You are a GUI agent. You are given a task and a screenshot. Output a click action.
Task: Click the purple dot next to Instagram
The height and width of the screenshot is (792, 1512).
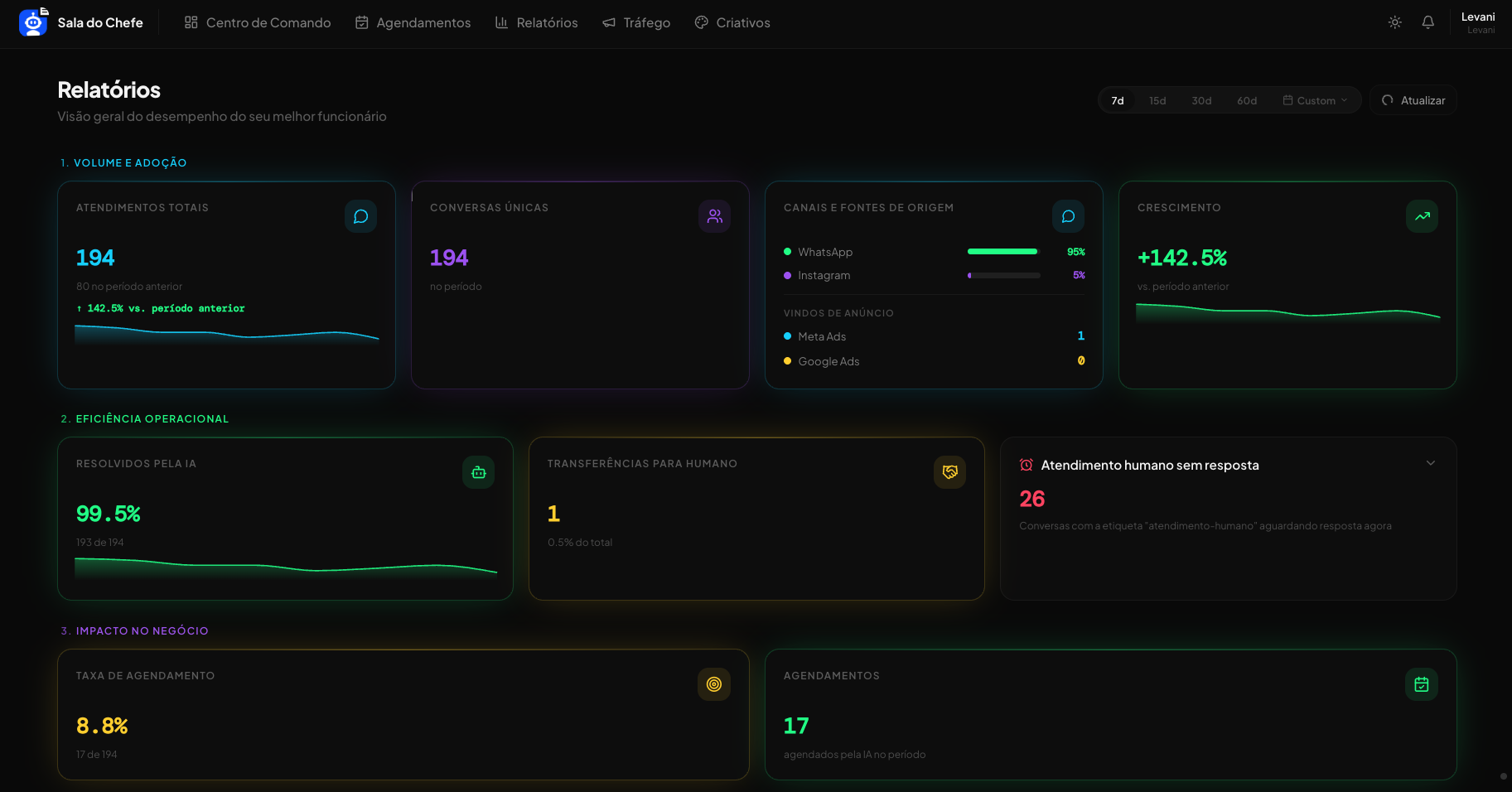[787, 275]
